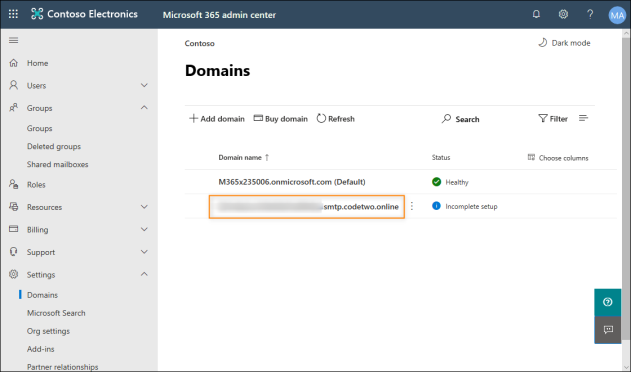631x372 pixels.
Task: Select Domains in Settings menu
Action: click(42, 295)
